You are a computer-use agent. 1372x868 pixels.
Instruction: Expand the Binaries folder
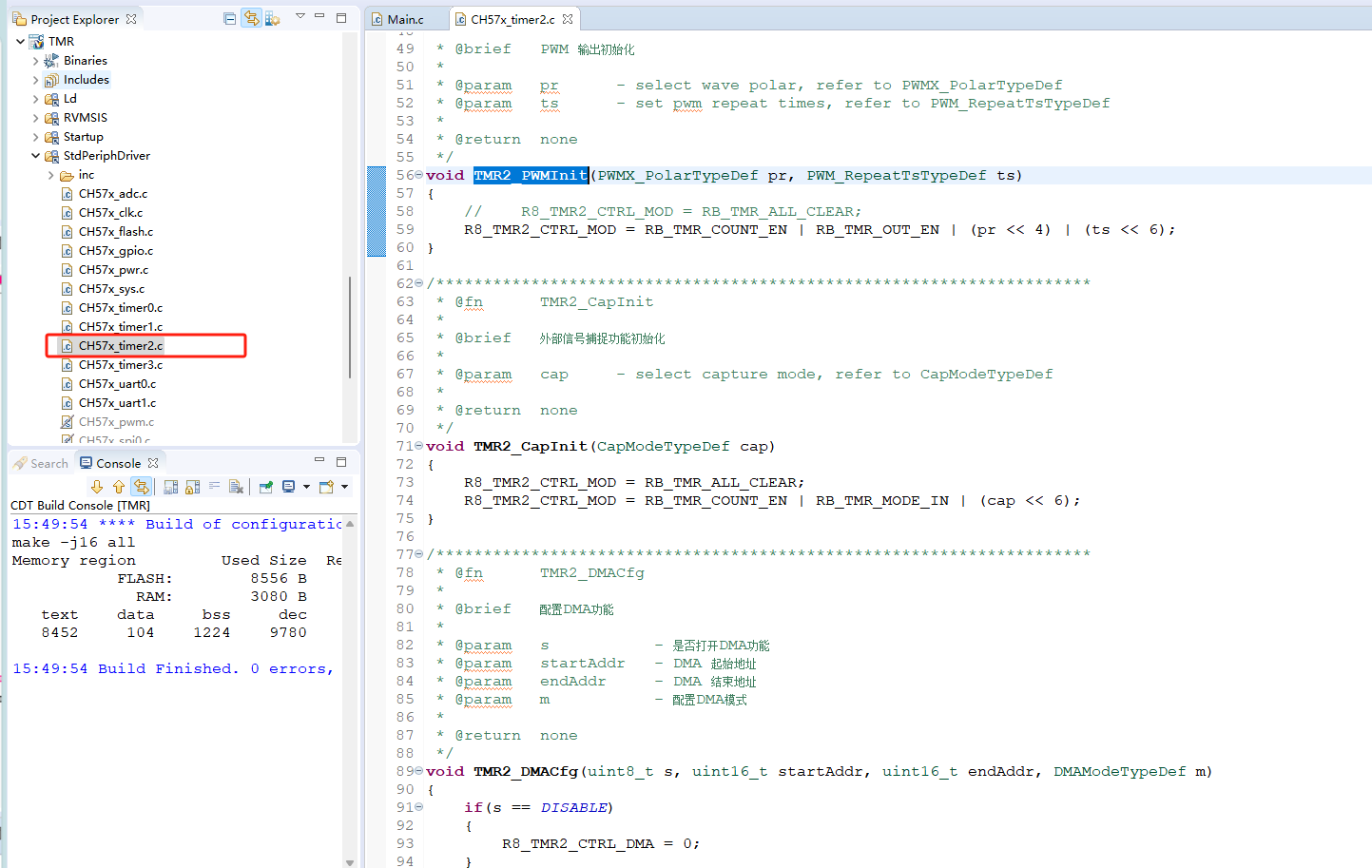coord(36,61)
